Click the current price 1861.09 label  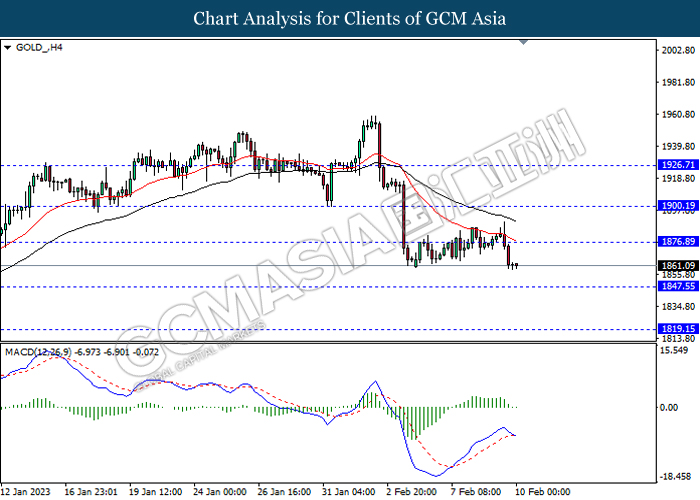tap(679, 266)
